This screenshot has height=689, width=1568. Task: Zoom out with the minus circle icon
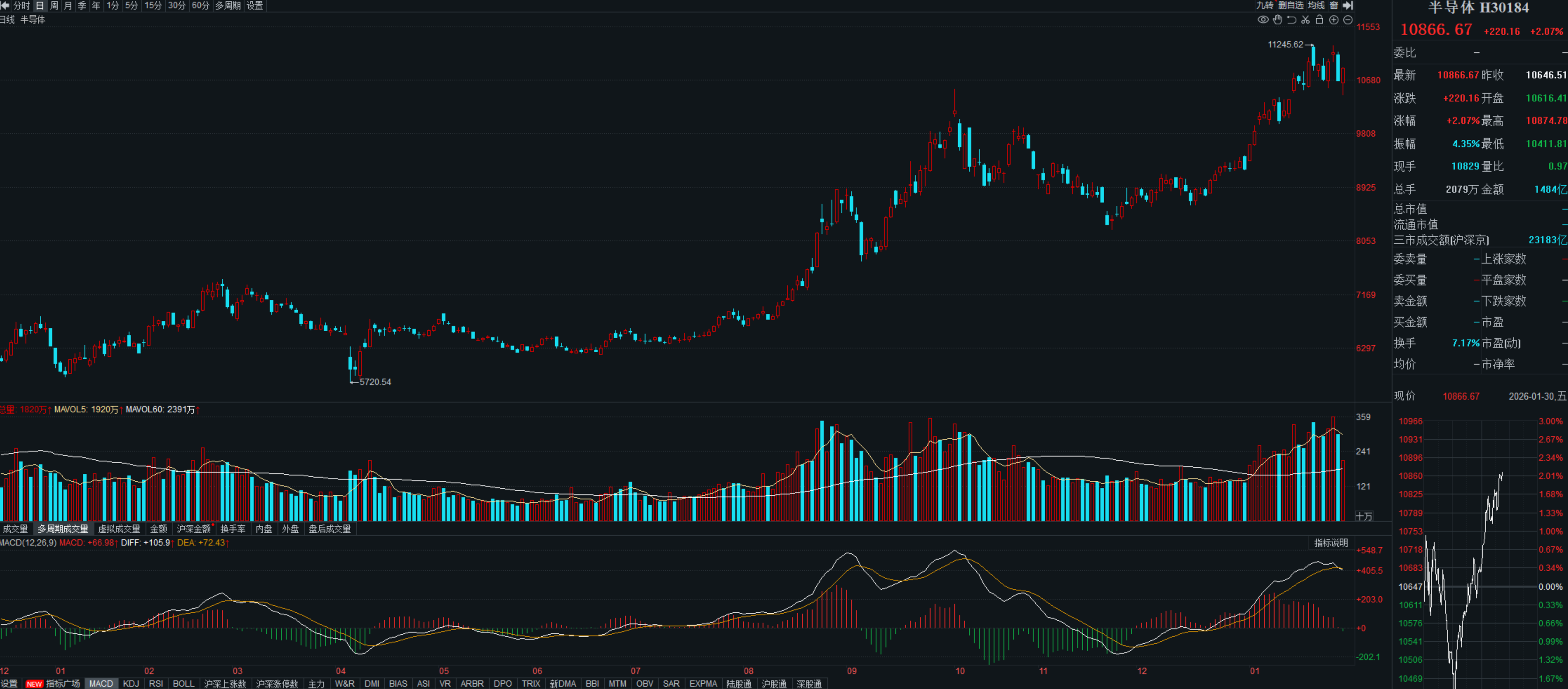1348,20
